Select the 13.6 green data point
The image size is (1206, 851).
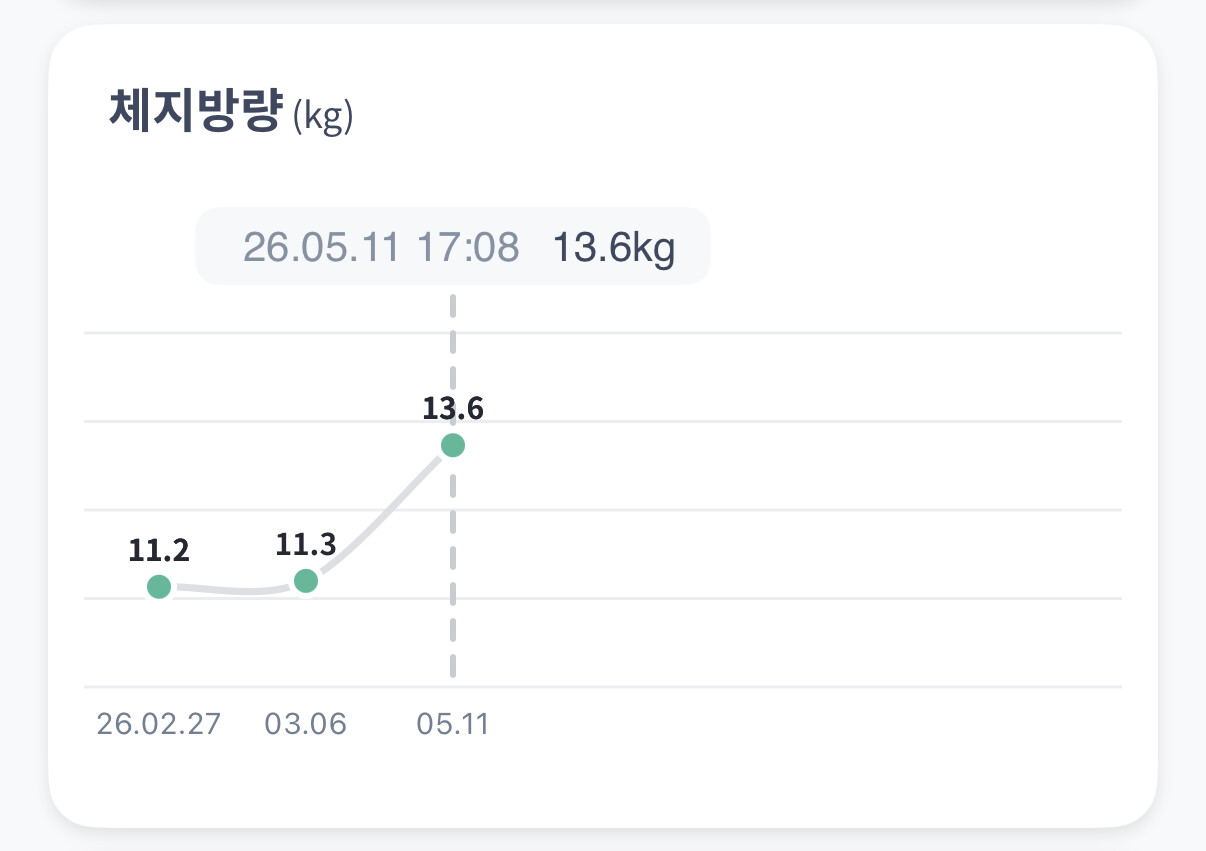453,446
